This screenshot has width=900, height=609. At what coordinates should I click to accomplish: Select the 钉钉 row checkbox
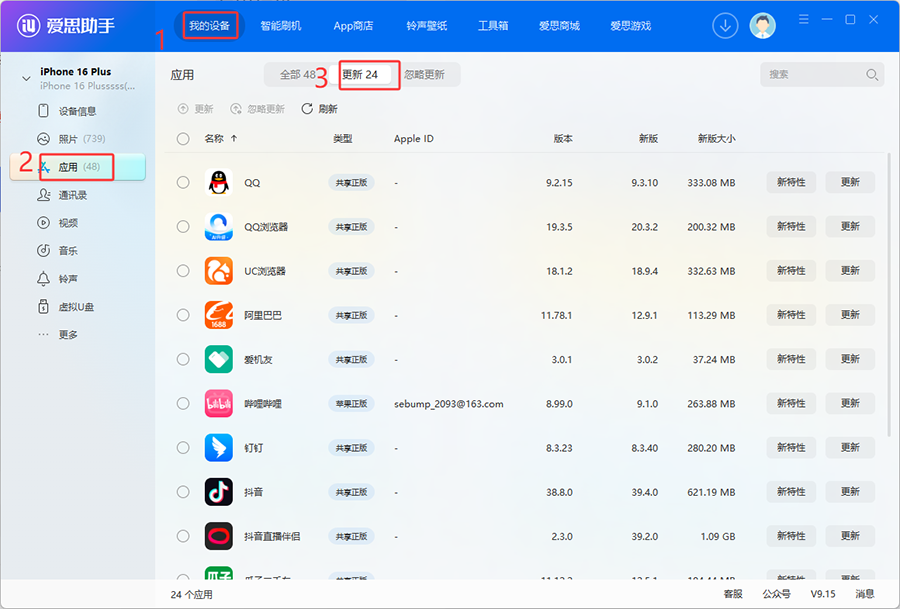pyautogui.click(x=183, y=448)
